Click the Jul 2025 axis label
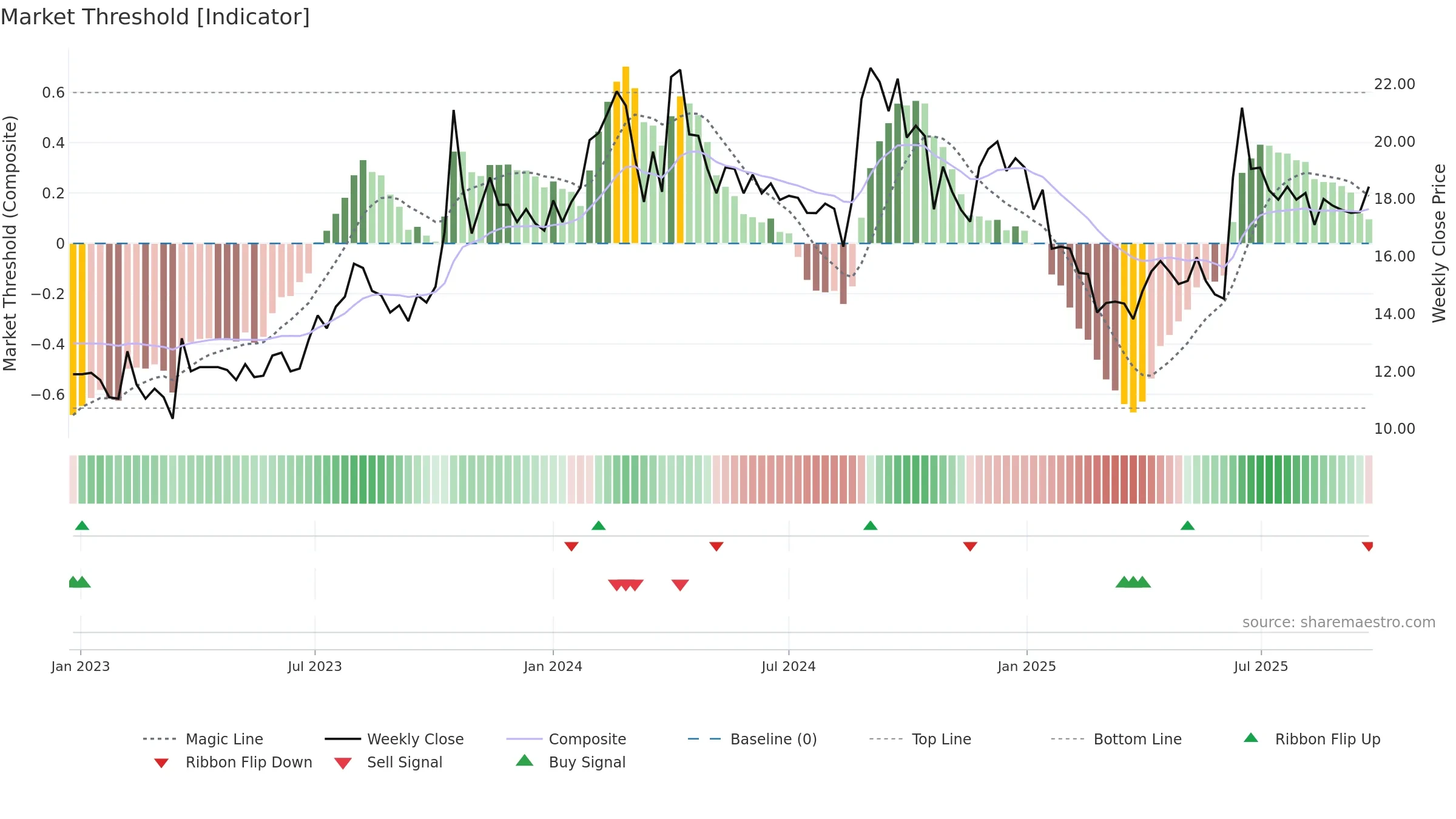 tap(1261, 667)
